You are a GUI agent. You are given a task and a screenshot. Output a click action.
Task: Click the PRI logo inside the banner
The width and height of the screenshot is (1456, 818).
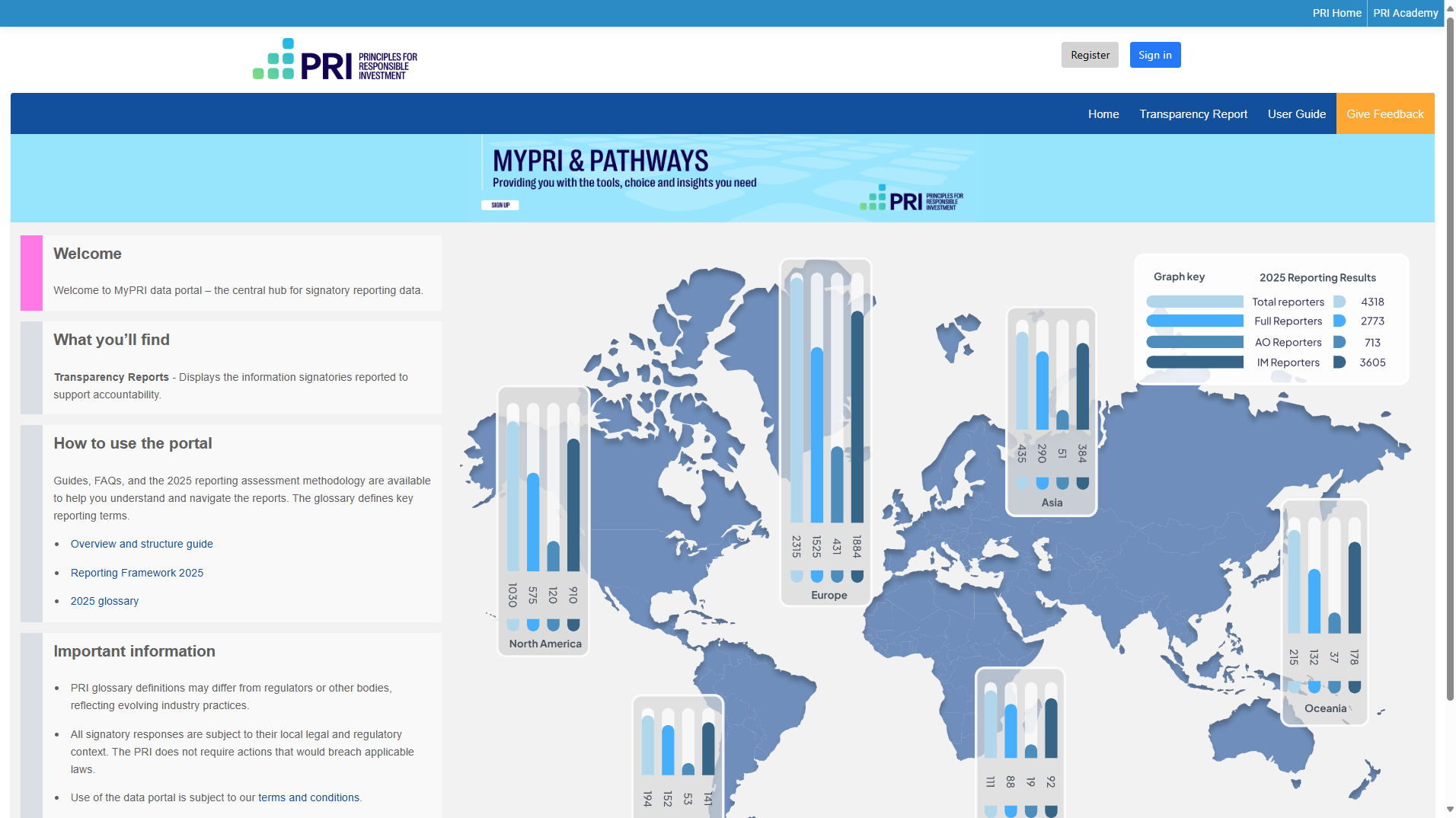coord(912,198)
